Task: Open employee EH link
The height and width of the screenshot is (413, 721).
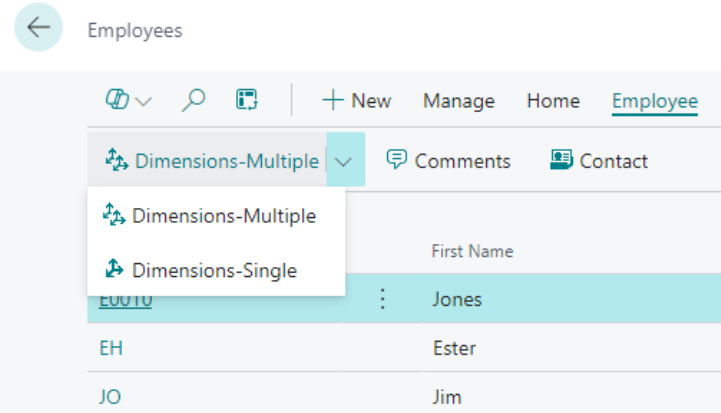Action: coord(111,348)
